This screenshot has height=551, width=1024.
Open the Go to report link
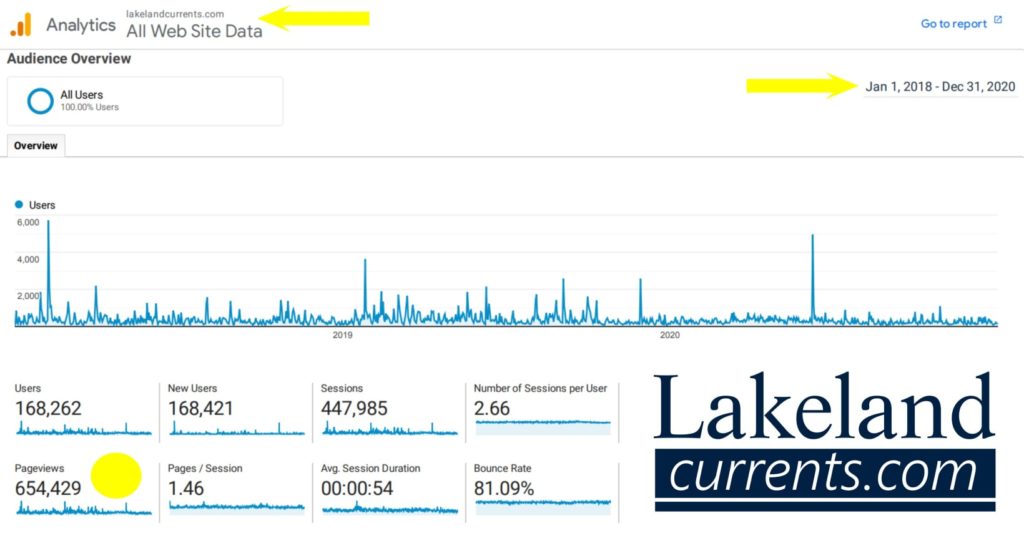(x=953, y=24)
